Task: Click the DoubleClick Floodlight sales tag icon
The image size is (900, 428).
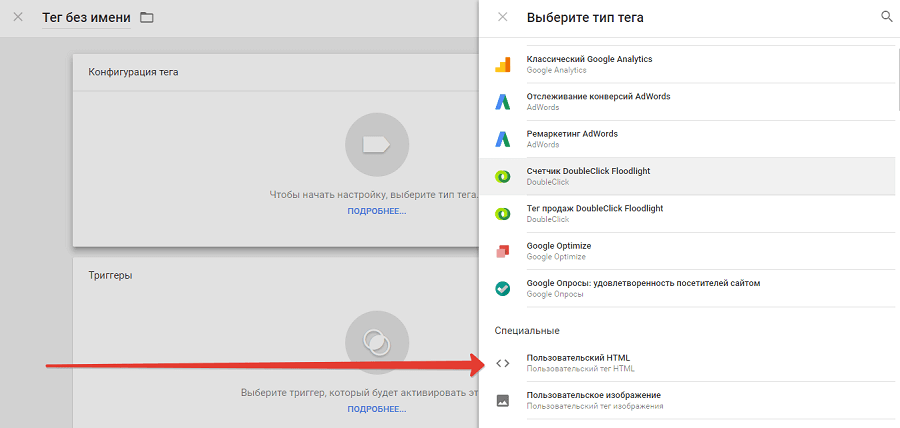Action: coord(503,213)
